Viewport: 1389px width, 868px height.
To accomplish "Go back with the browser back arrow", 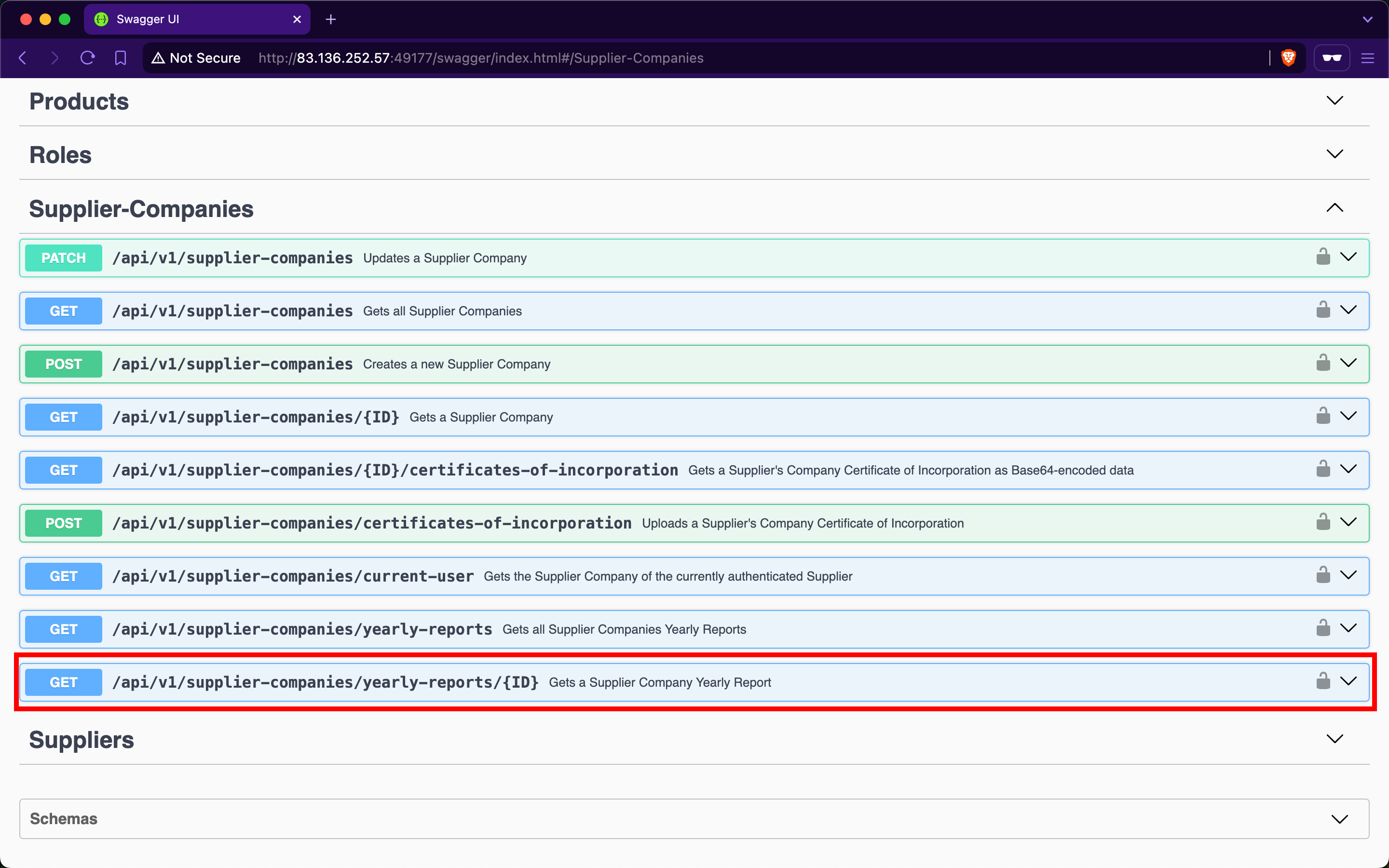I will [23, 58].
